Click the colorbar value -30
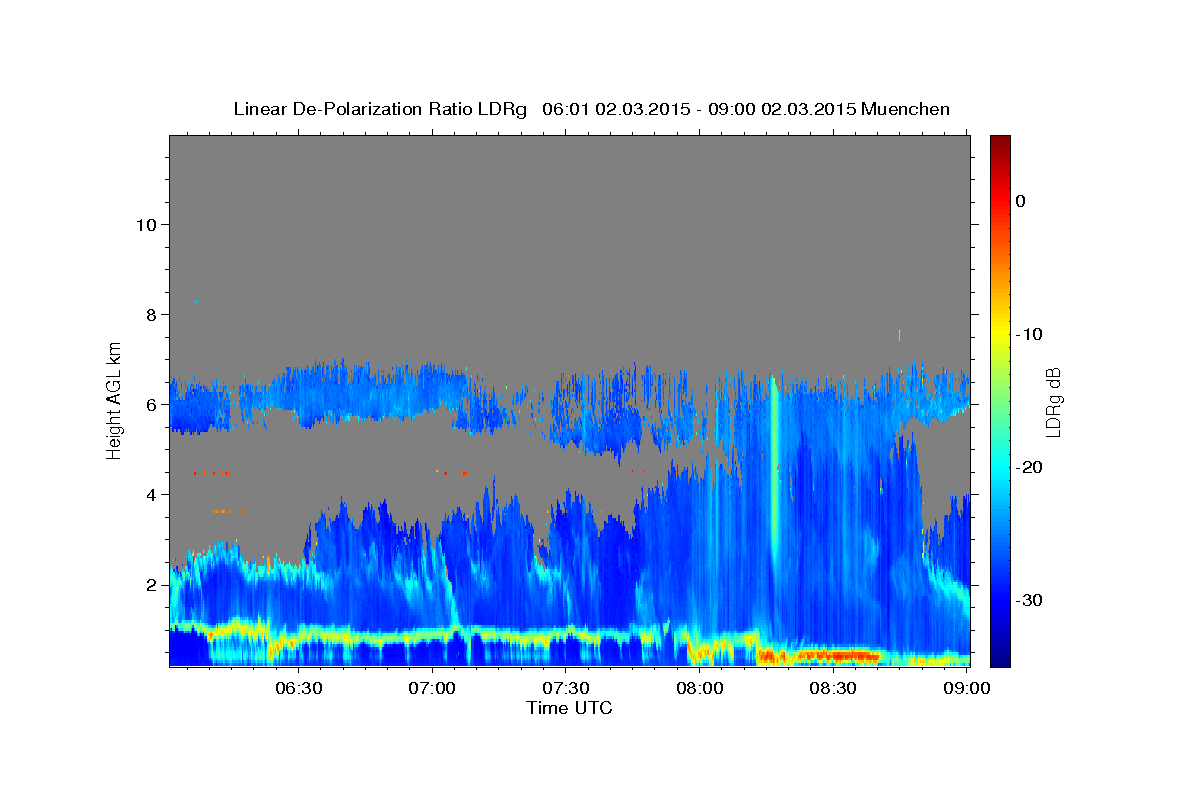Screen dimensions: 1200x800 coord(1029,600)
